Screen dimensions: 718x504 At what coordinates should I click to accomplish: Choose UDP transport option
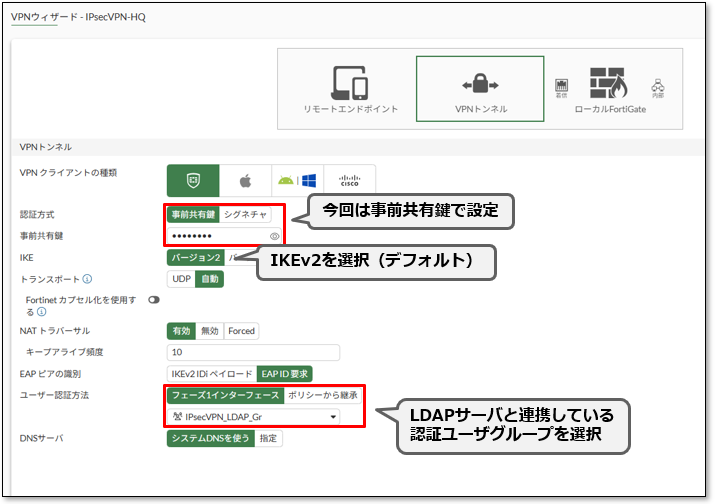coord(180,279)
